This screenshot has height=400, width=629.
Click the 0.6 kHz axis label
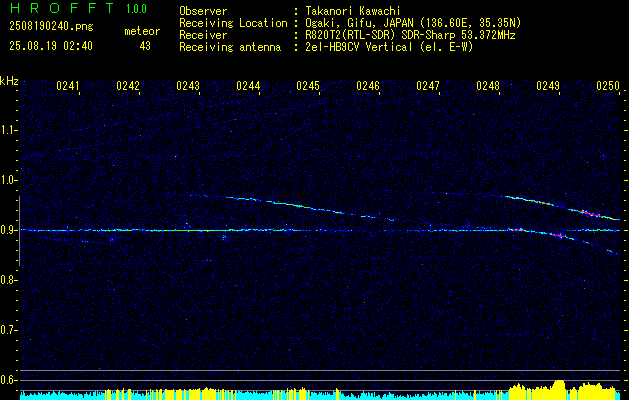point(8,380)
